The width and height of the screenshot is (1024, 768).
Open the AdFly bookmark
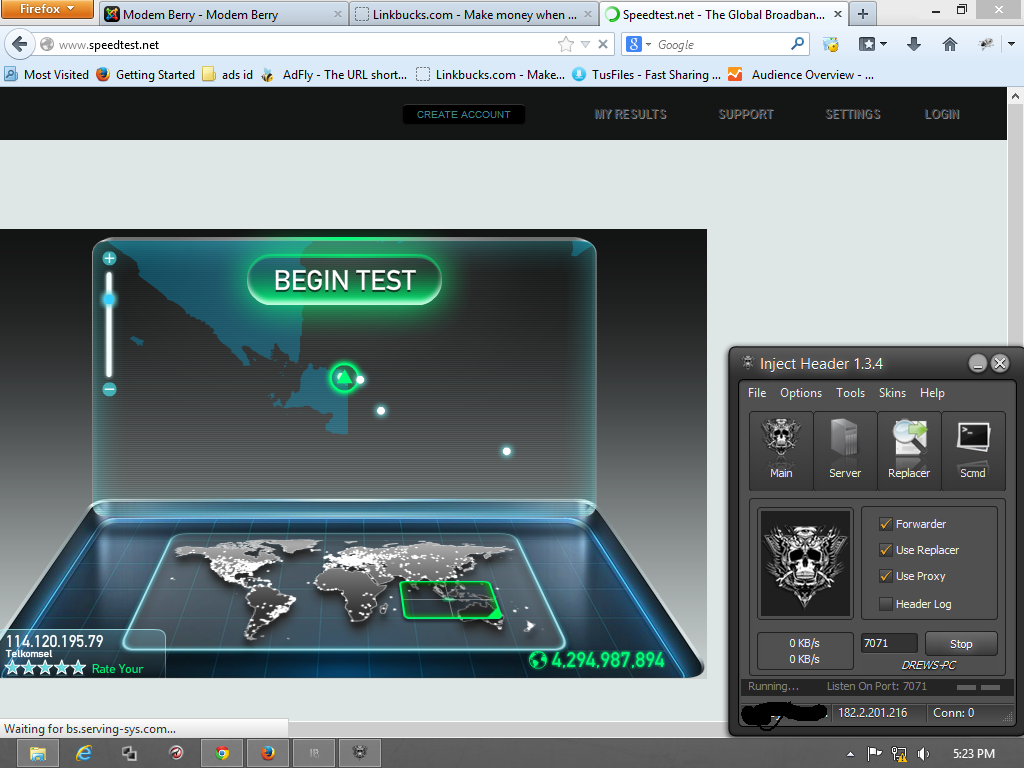(334, 74)
